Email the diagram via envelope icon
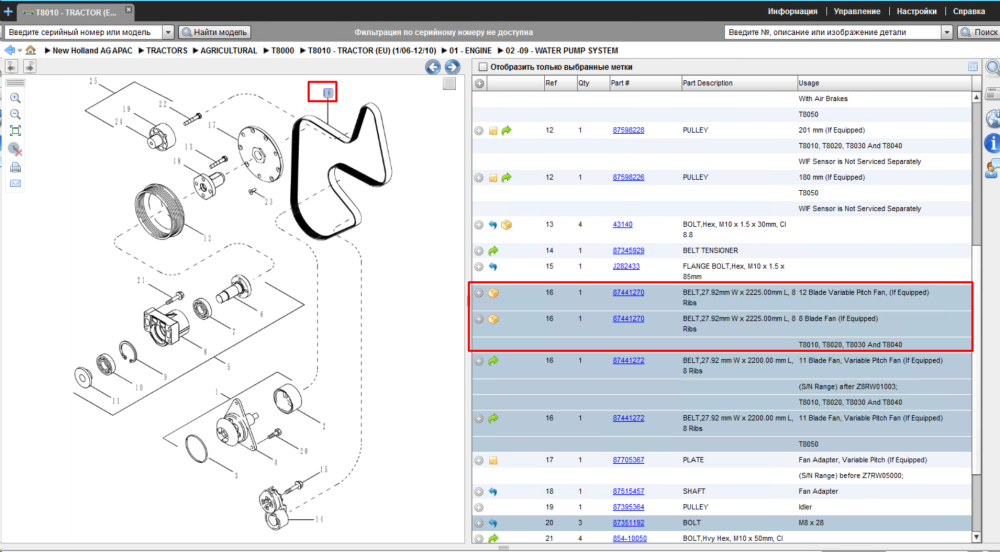Viewport: 1000px width, 552px height. 15,184
